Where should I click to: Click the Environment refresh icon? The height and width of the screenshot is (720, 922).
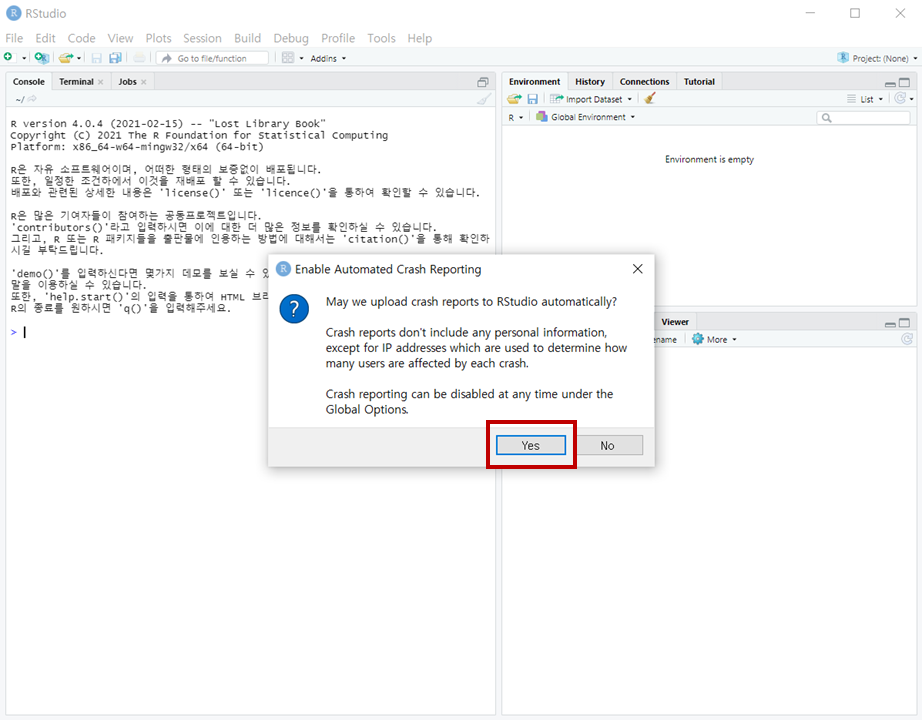click(900, 98)
